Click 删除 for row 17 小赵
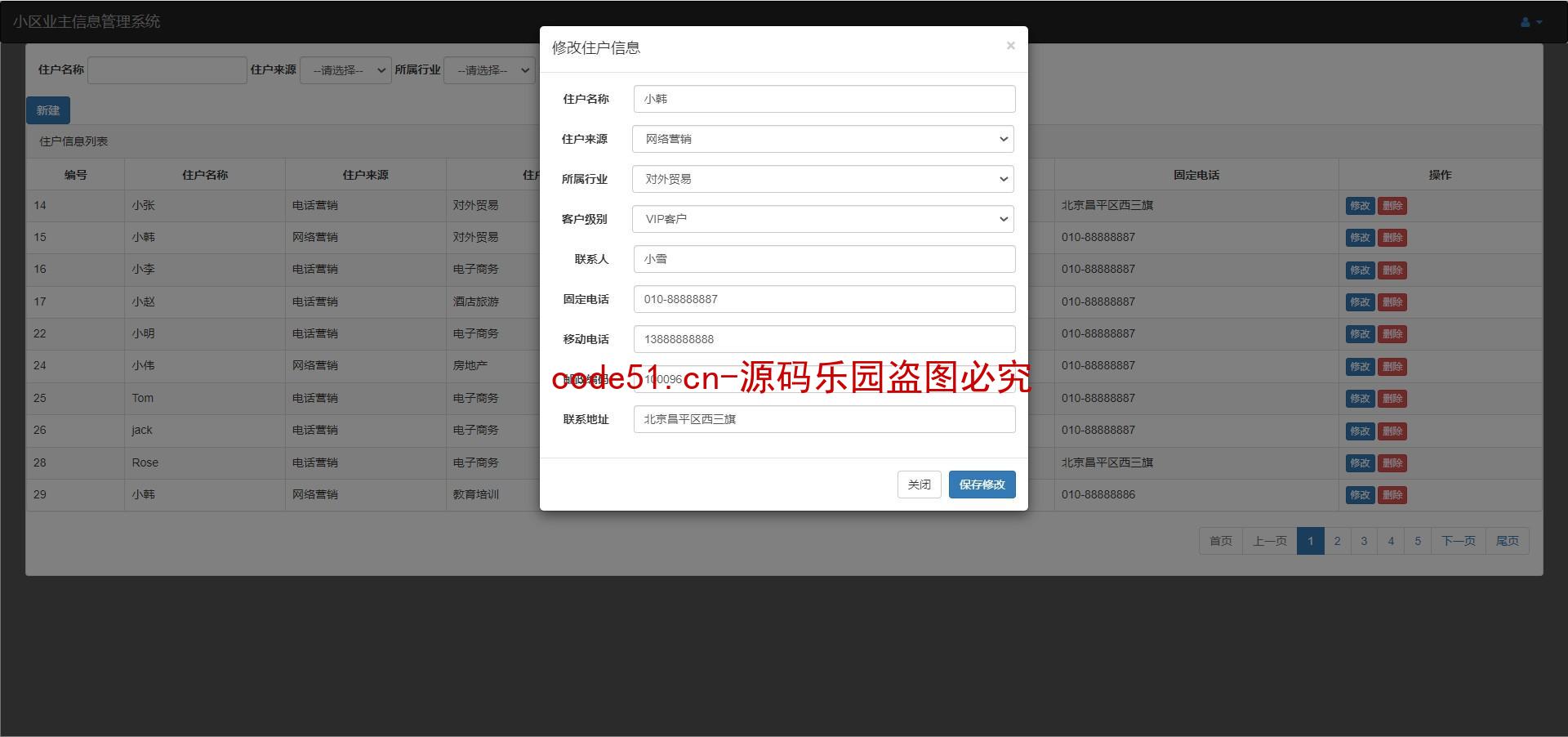The image size is (1568, 737). [x=1392, y=302]
